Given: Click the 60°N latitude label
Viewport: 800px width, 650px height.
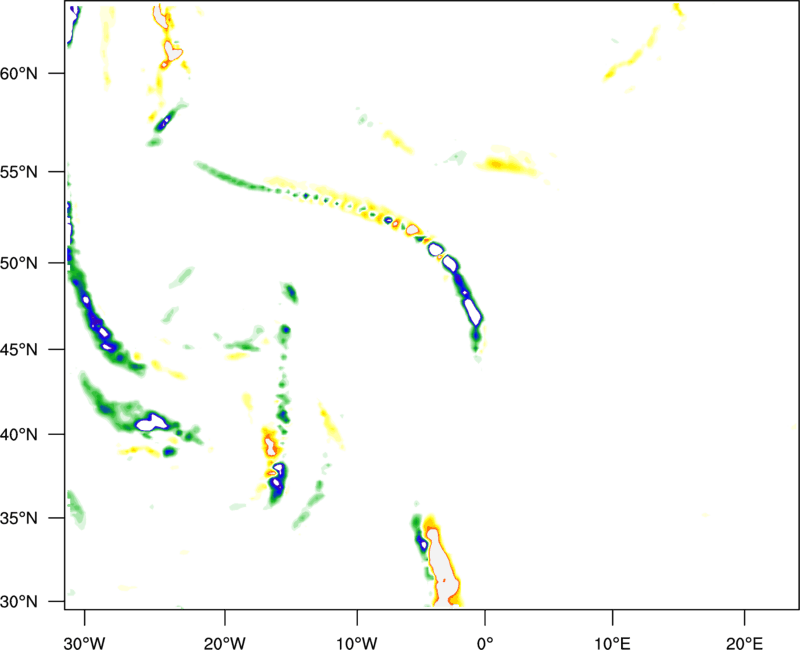Looking at the screenshot, I should tap(19, 74).
